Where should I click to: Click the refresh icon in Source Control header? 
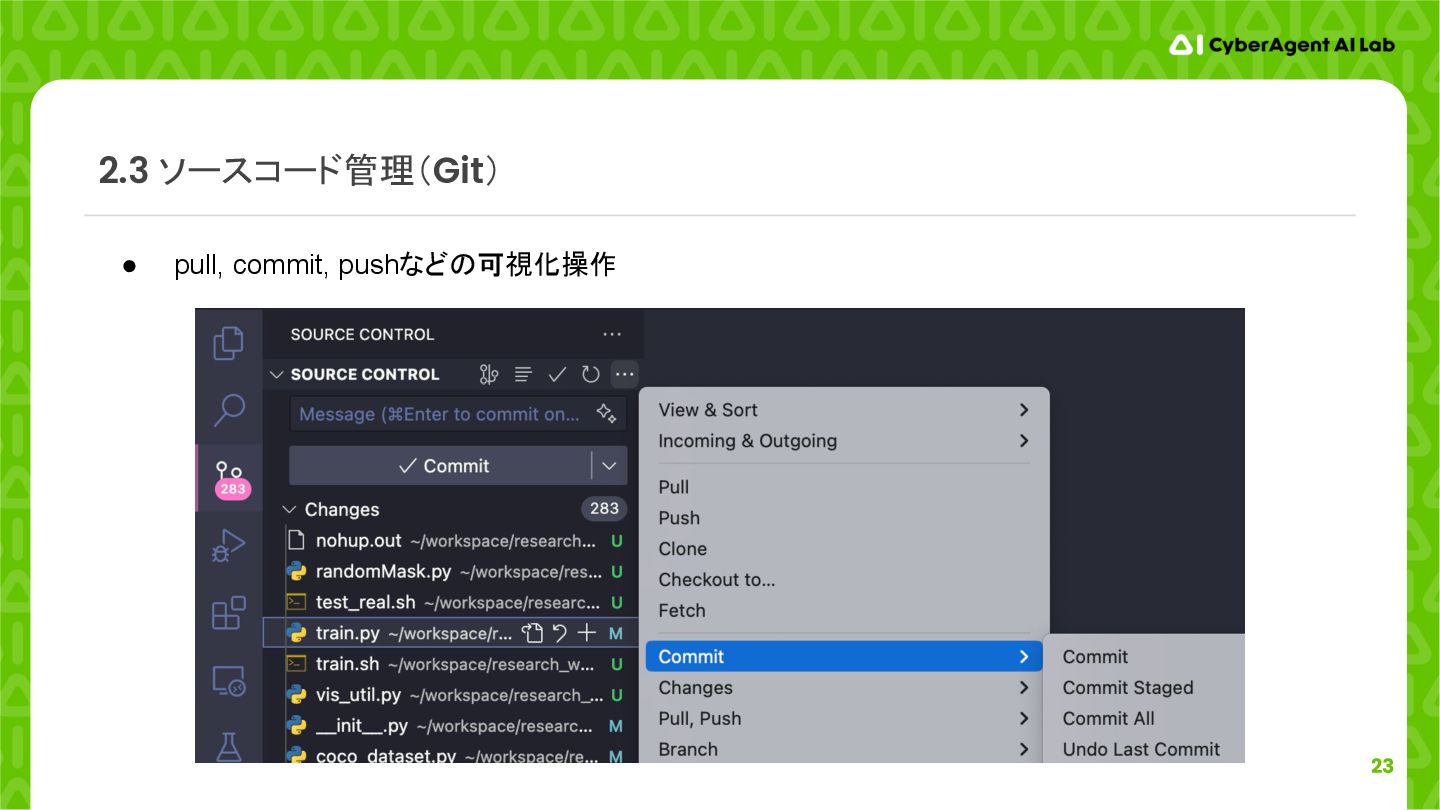[591, 374]
